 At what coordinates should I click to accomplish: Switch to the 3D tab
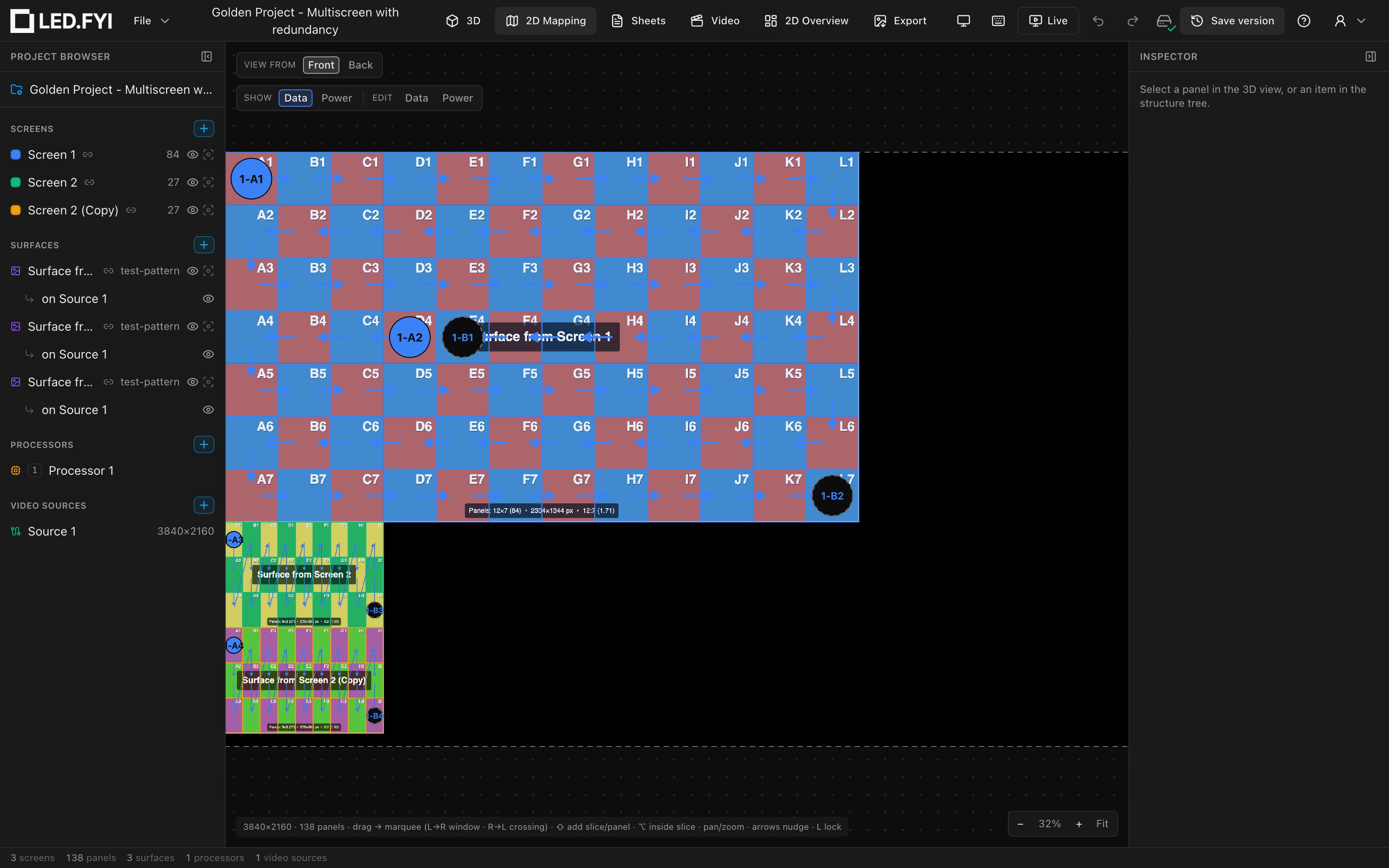(x=463, y=21)
